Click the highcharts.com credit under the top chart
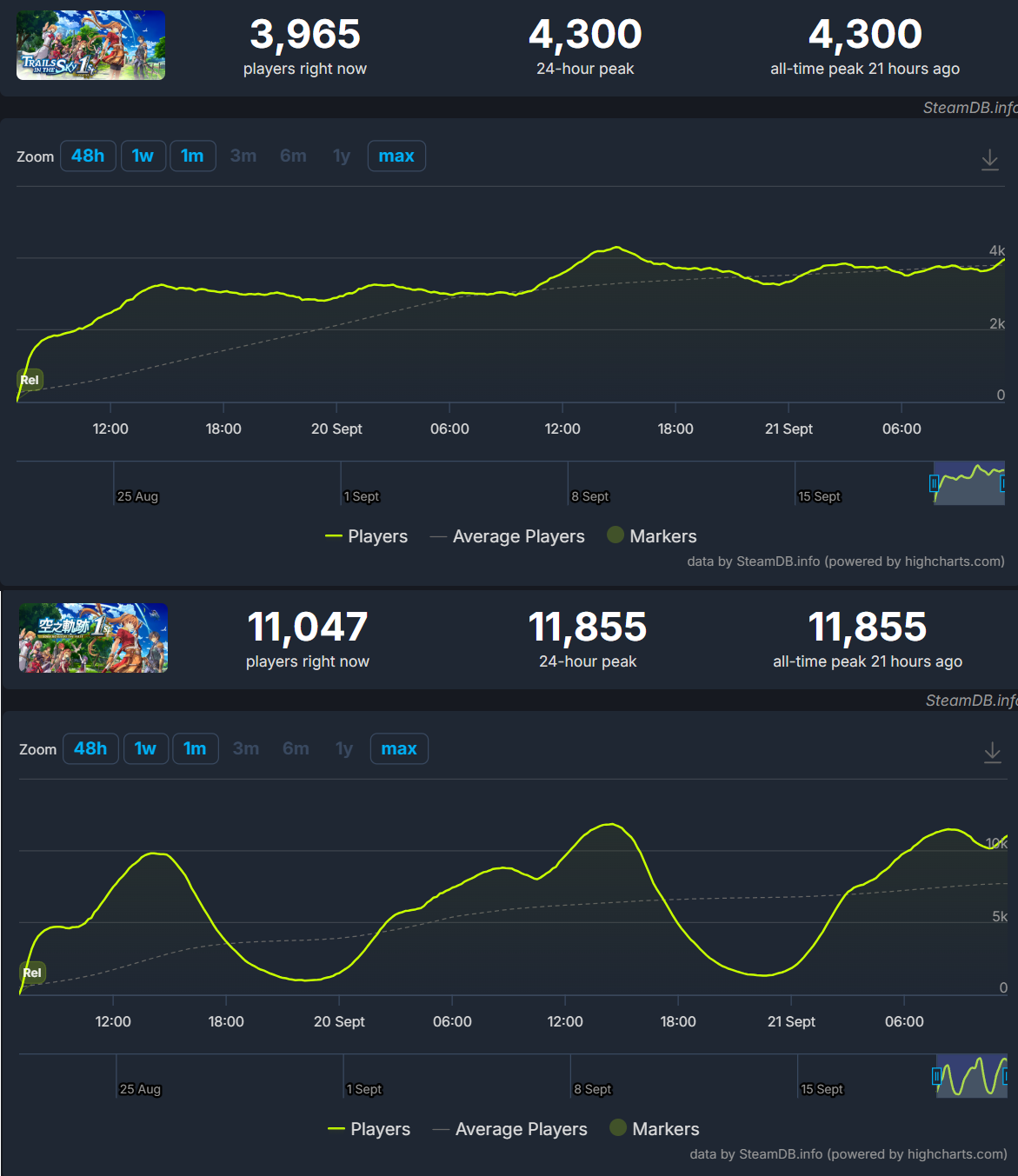 pos(846,561)
